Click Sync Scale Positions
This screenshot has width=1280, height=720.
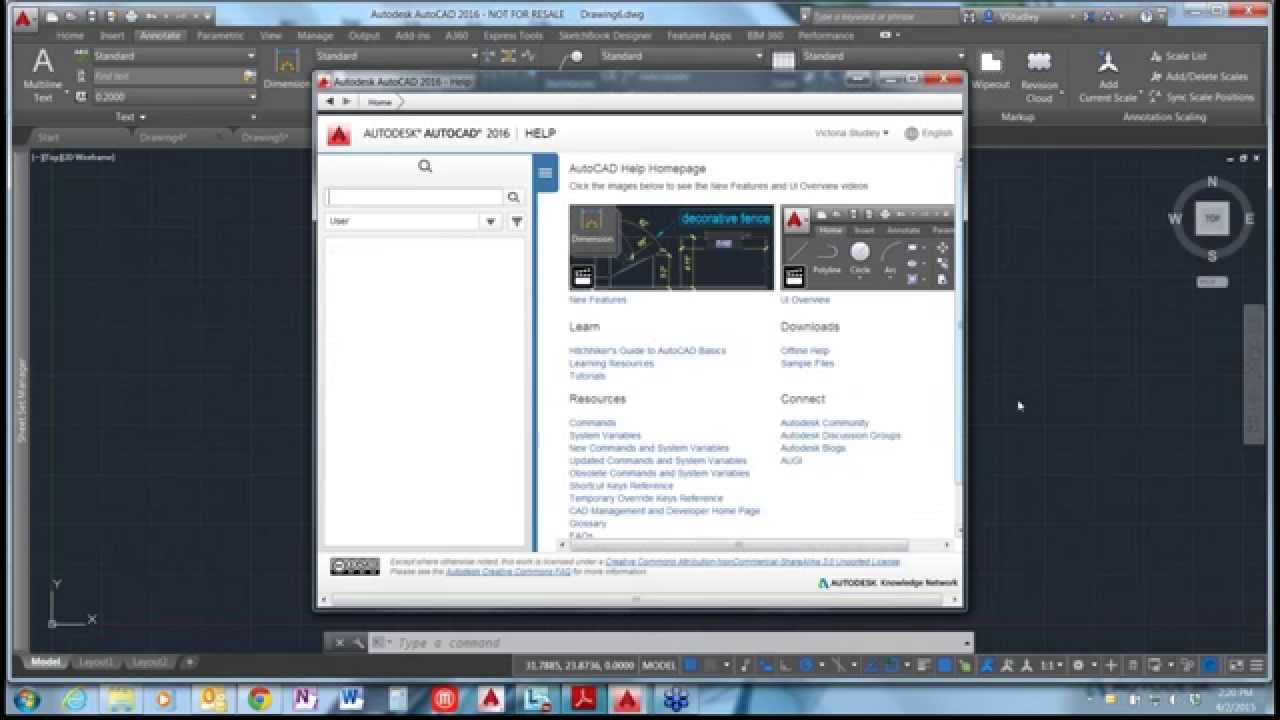tap(1201, 97)
